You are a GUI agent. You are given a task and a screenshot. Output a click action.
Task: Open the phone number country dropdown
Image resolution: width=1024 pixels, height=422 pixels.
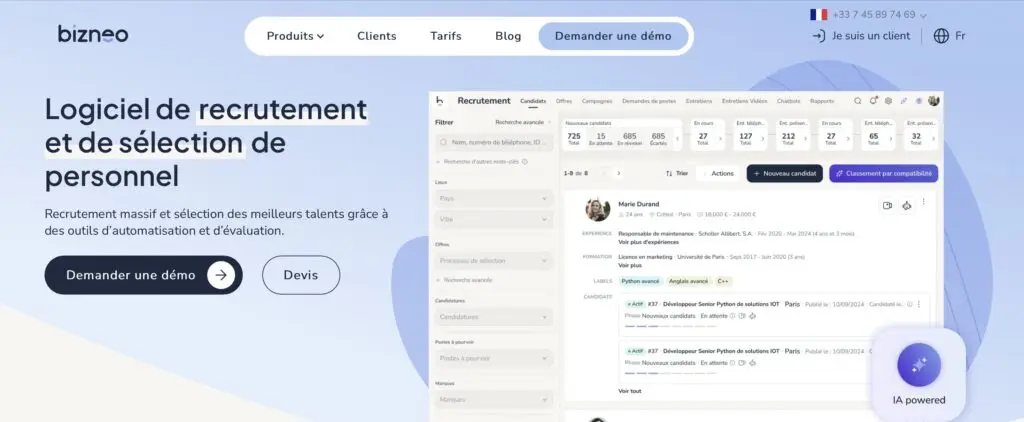(x=923, y=16)
